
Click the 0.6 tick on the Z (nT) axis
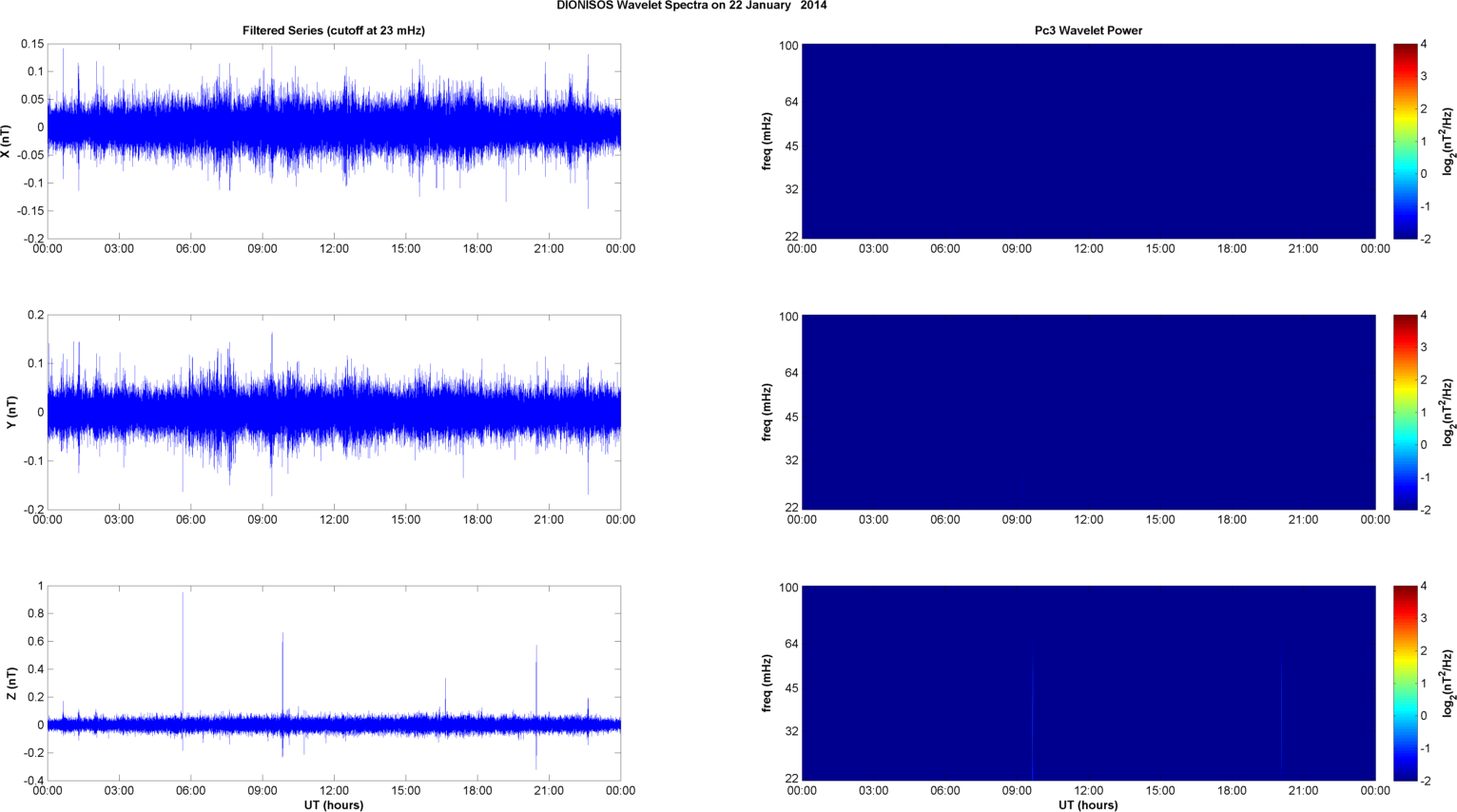(35, 642)
